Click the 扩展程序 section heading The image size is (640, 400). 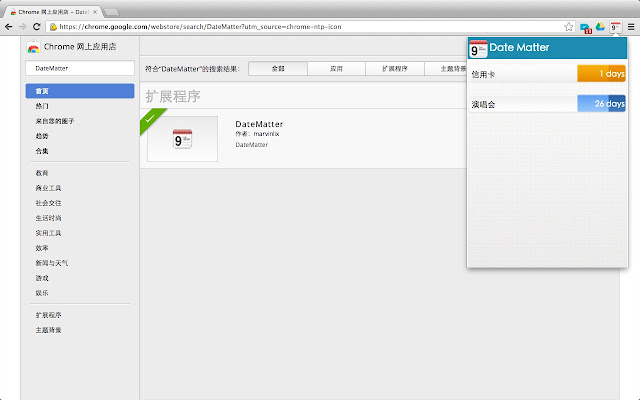click(173, 96)
